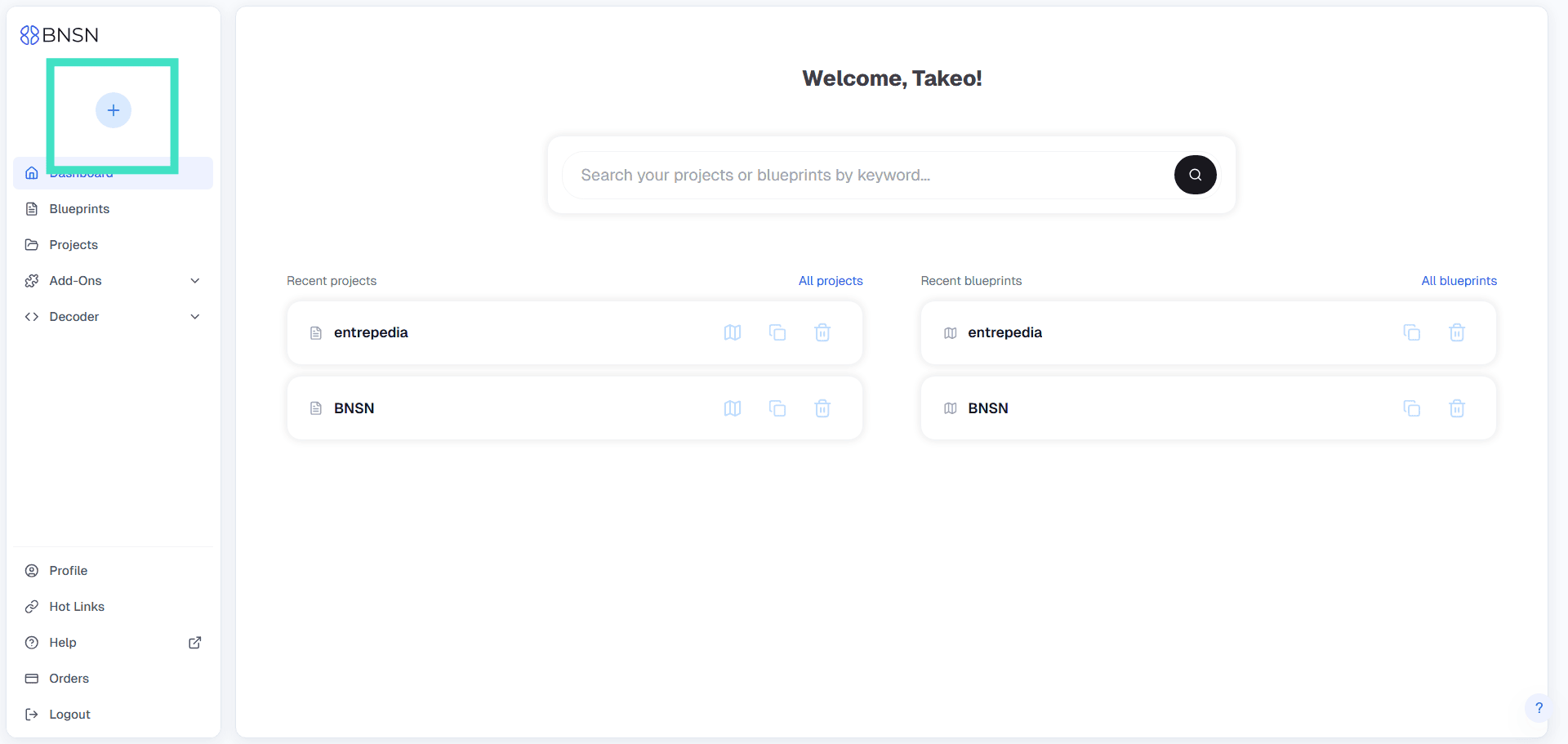
Task: Click the All blueprints link
Action: pos(1459,281)
